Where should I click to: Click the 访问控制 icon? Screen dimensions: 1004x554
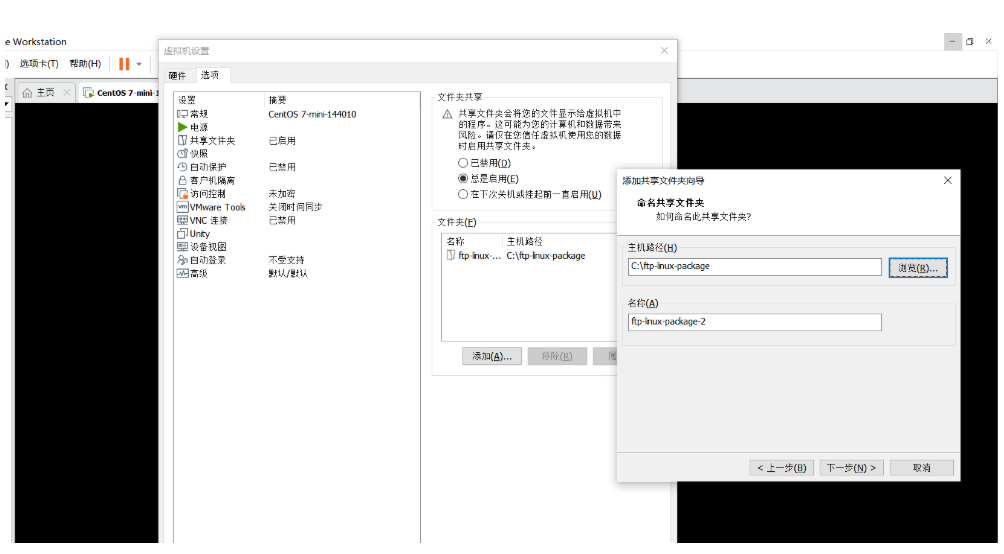click(x=182, y=193)
